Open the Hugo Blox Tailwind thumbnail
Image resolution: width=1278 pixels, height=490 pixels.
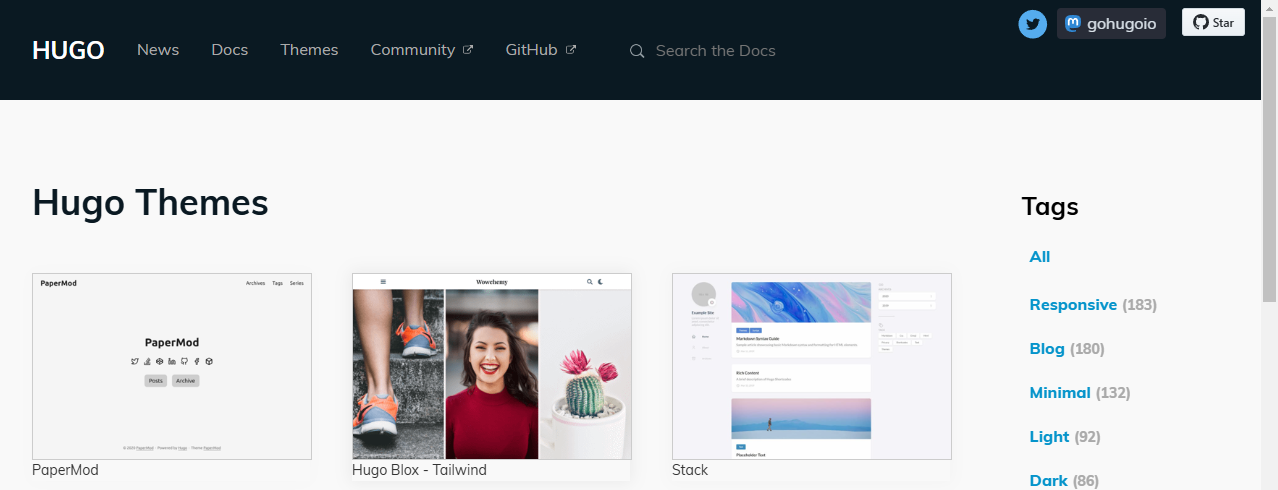491,366
